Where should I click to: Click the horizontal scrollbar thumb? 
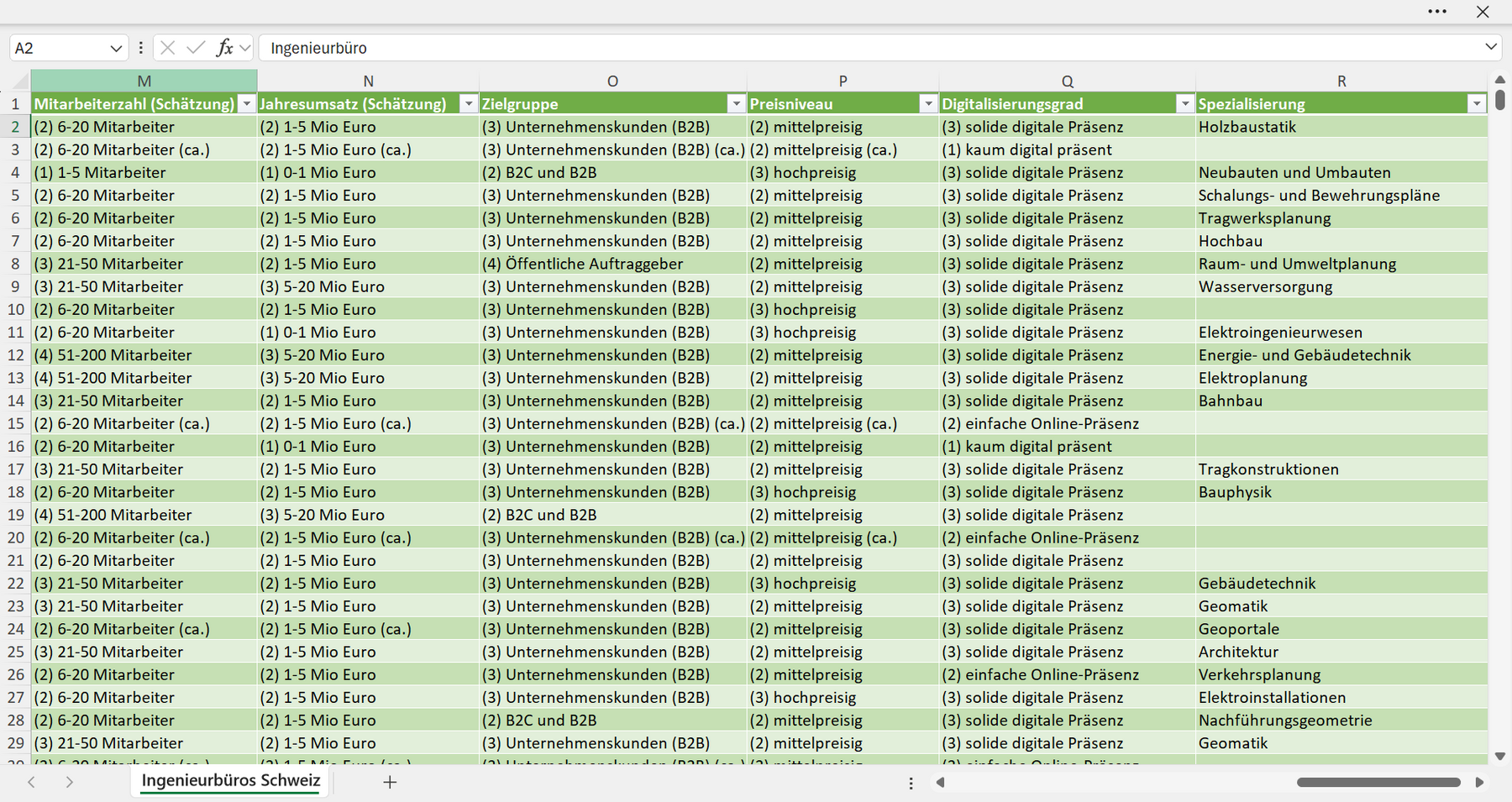pyautogui.click(x=1378, y=783)
